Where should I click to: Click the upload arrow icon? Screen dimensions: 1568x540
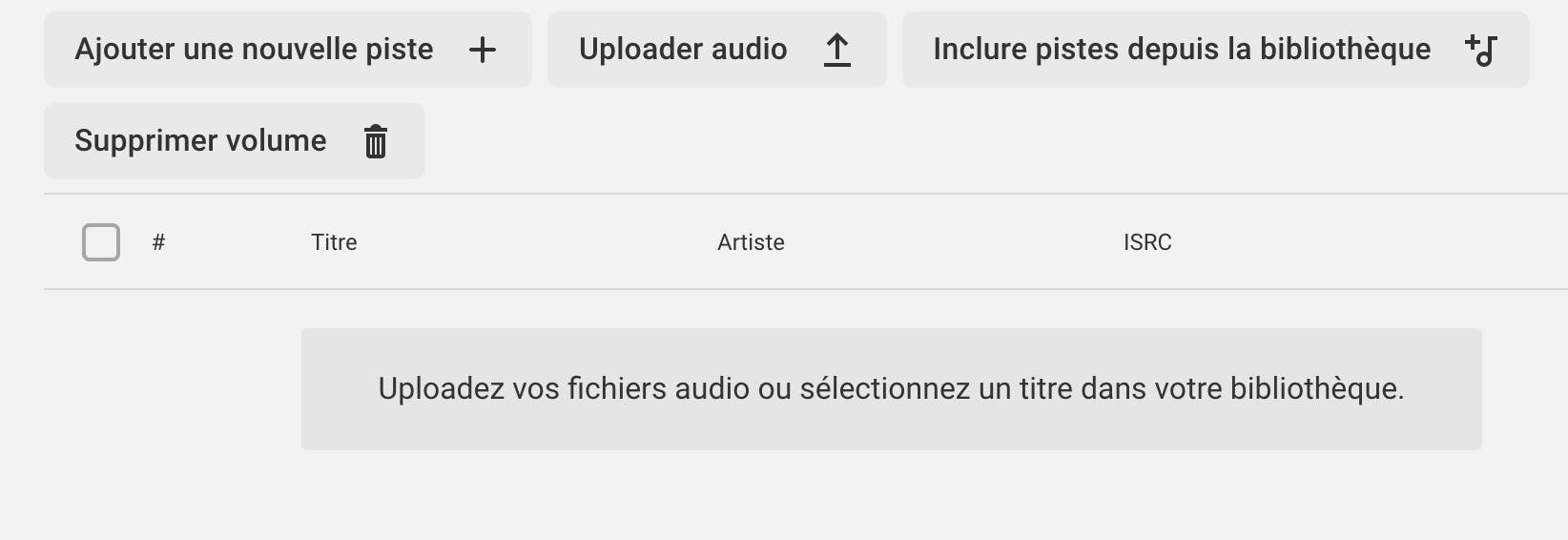coord(836,50)
